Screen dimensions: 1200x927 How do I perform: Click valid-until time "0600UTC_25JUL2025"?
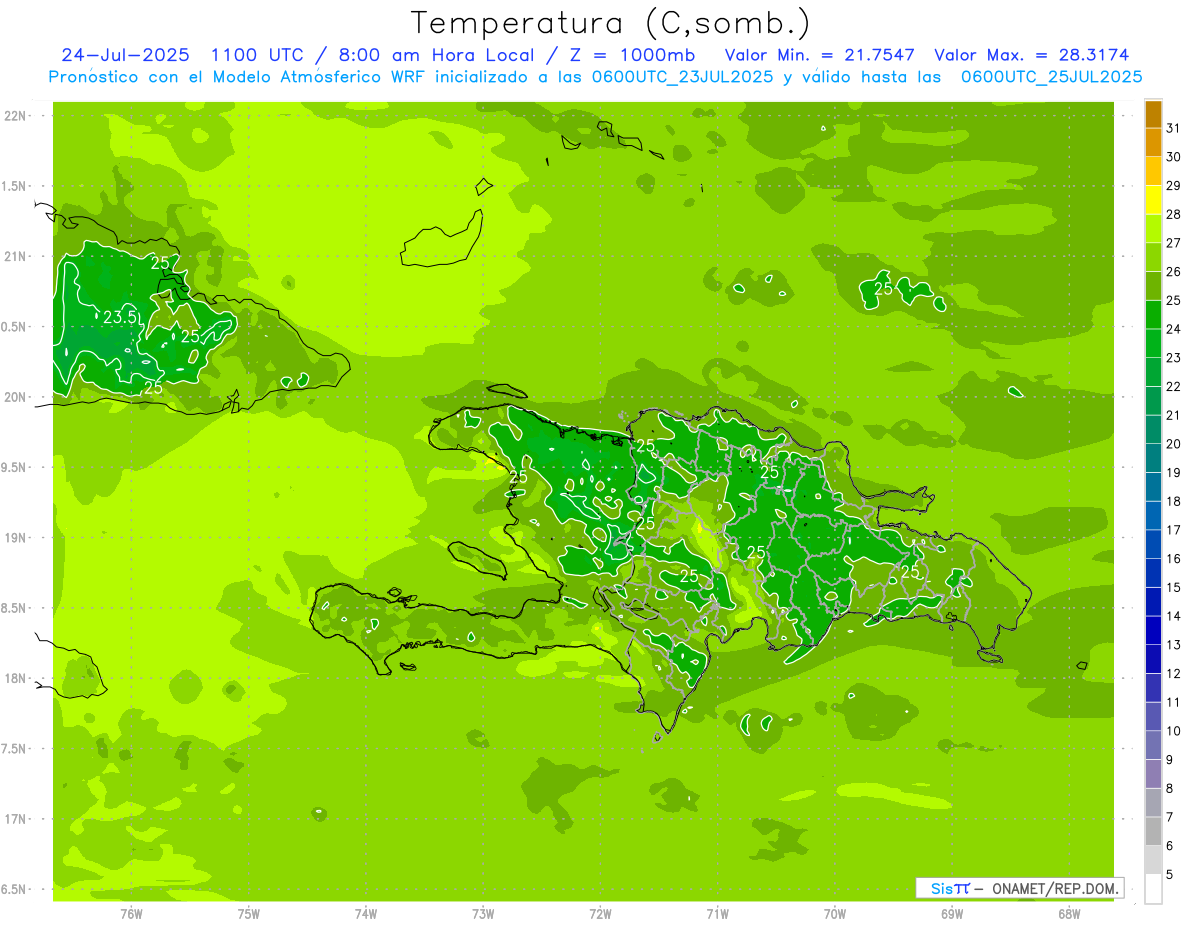point(1051,77)
